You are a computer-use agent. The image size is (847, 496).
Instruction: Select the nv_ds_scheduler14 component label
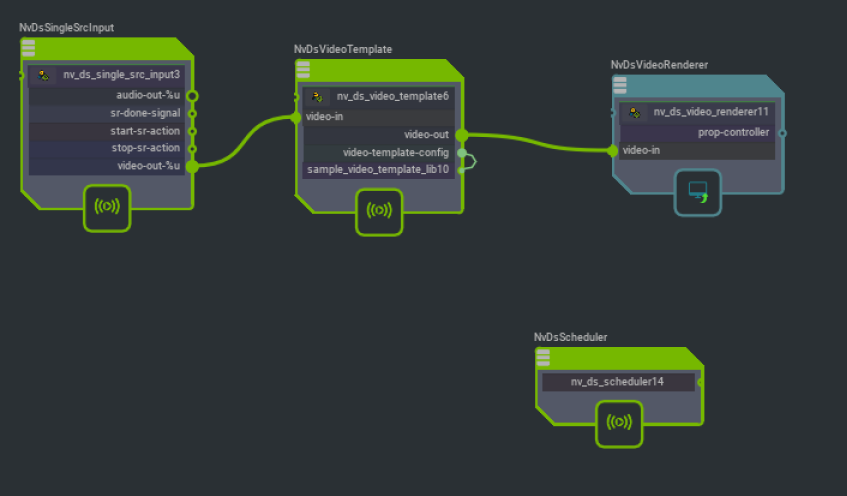pos(617,382)
